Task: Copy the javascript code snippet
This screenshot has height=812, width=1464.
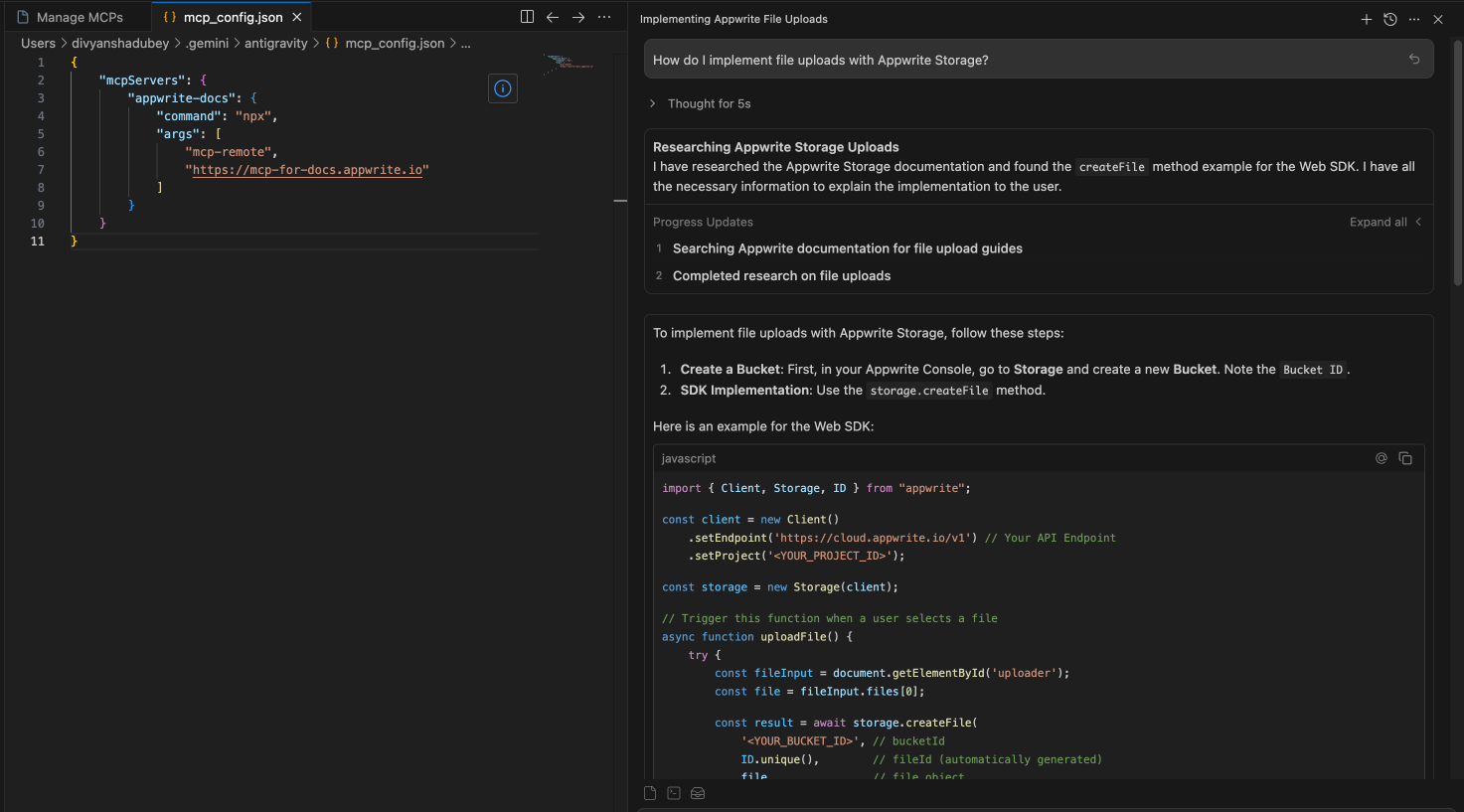Action: 1405,458
